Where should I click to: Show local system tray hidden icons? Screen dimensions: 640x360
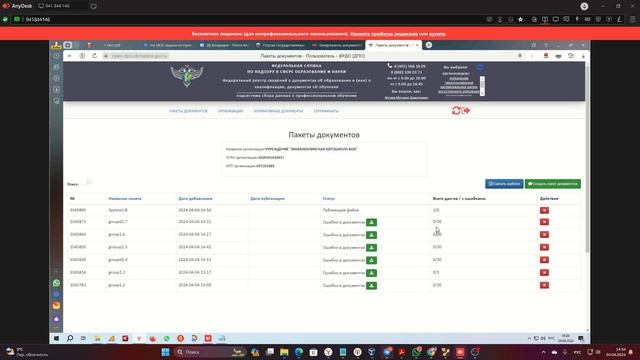[x=543, y=352]
